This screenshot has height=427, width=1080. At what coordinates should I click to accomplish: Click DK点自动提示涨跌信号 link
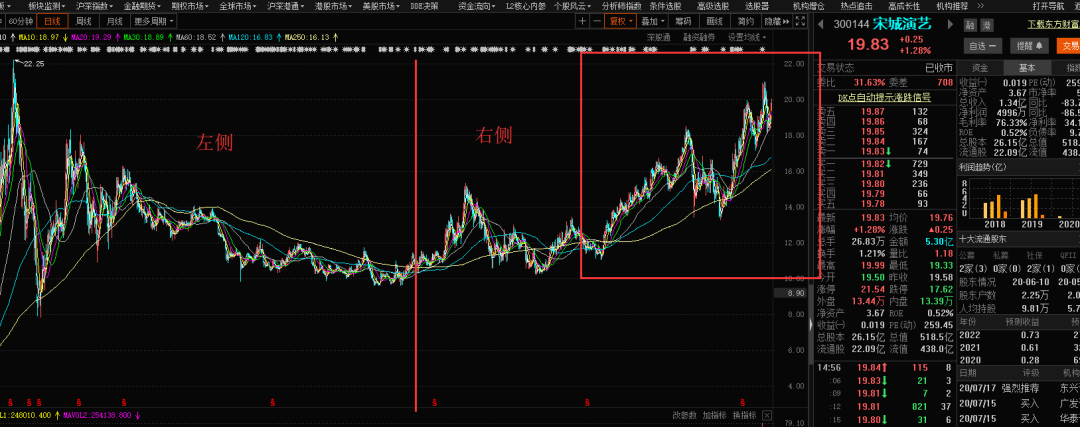[x=884, y=98]
